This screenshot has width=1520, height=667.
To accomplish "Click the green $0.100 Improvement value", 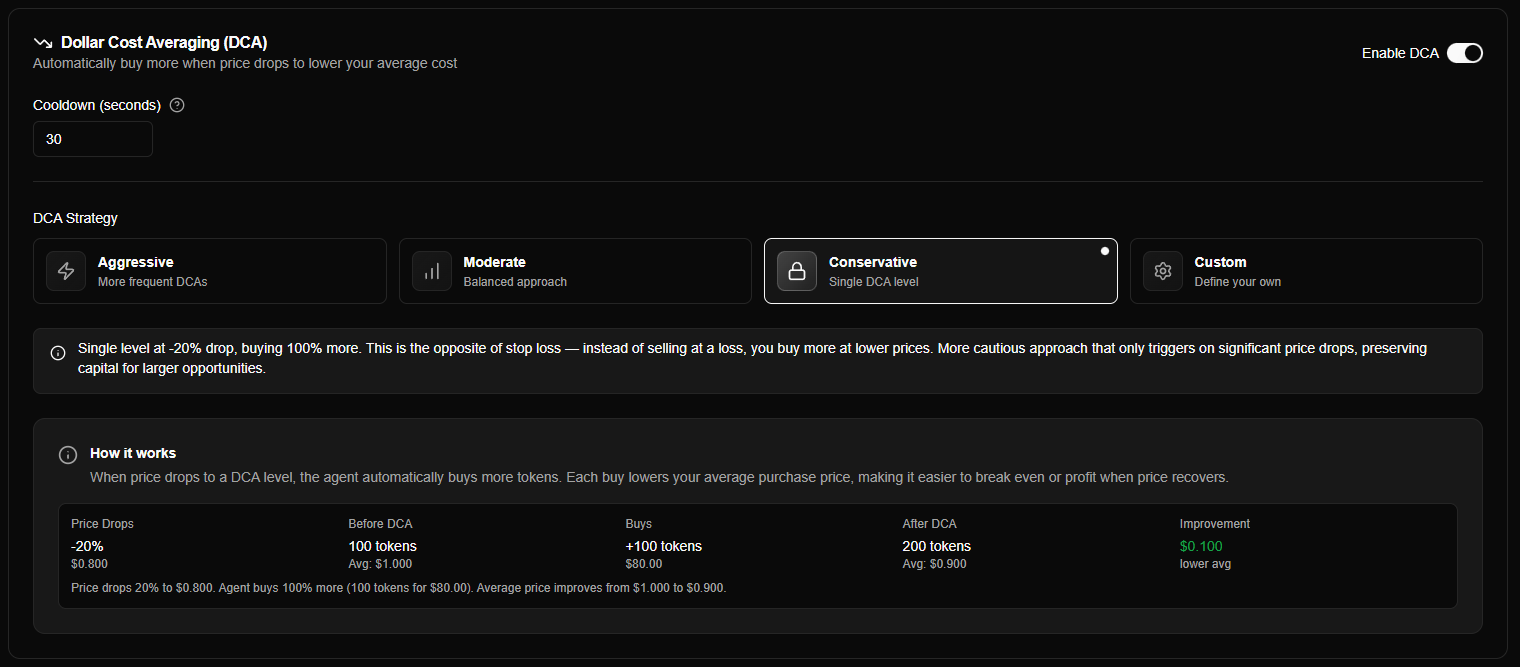I will pyautogui.click(x=1201, y=546).
